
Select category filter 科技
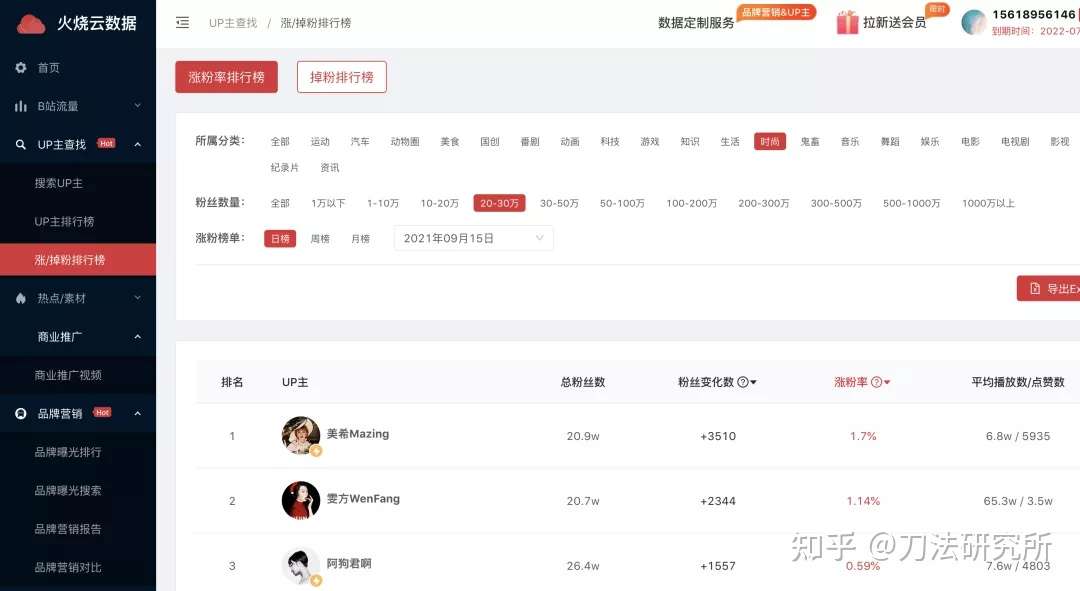tap(610, 141)
